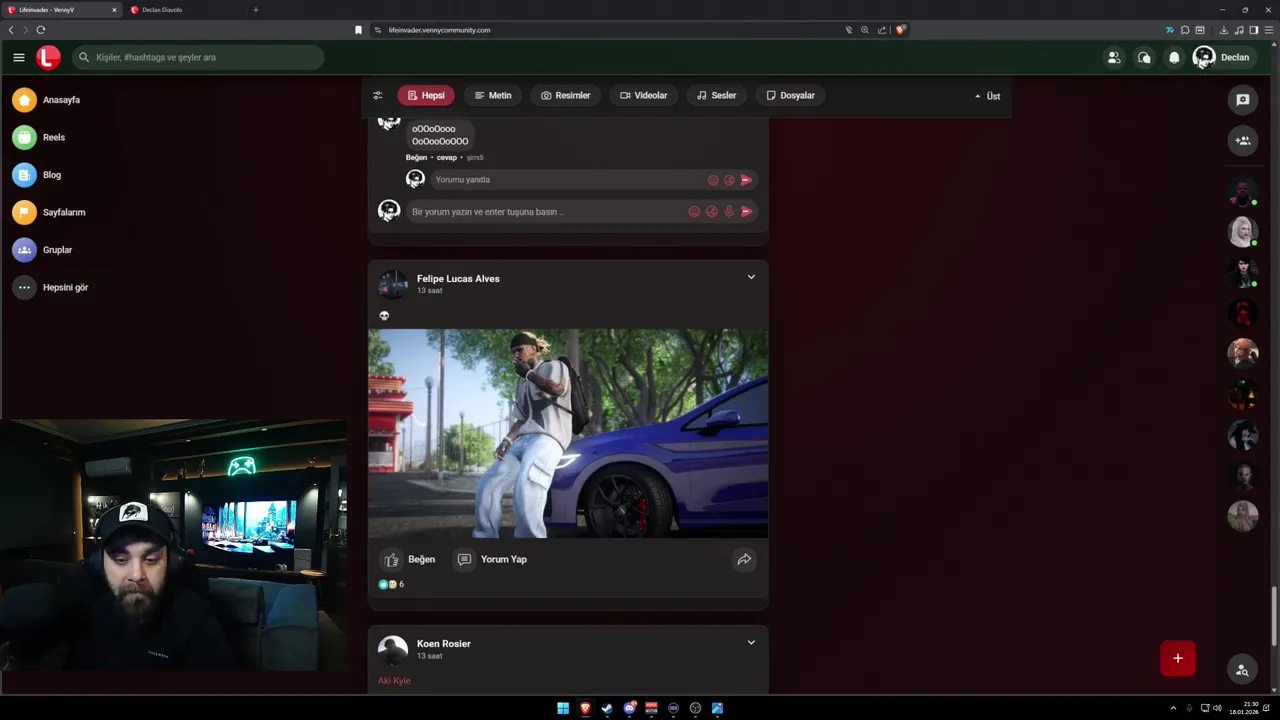
Task: Switch to the Declan Diavolo browser tab
Action: click(x=183, y=10)
